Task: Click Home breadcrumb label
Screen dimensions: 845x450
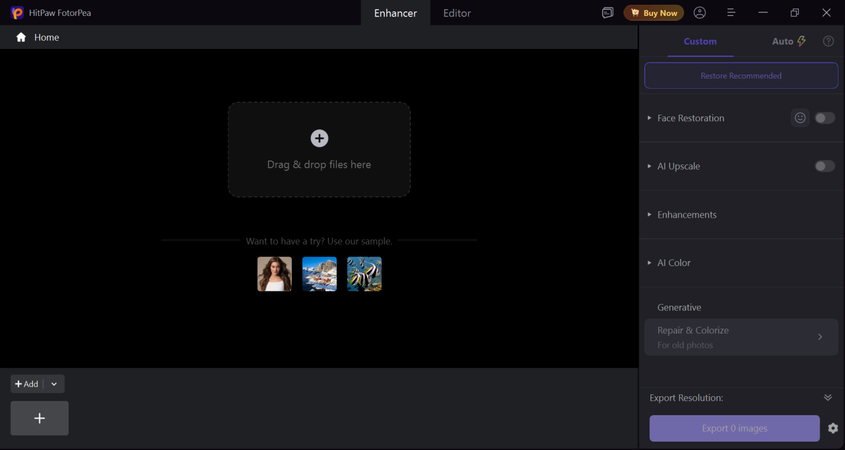Action: coord(46,37)
